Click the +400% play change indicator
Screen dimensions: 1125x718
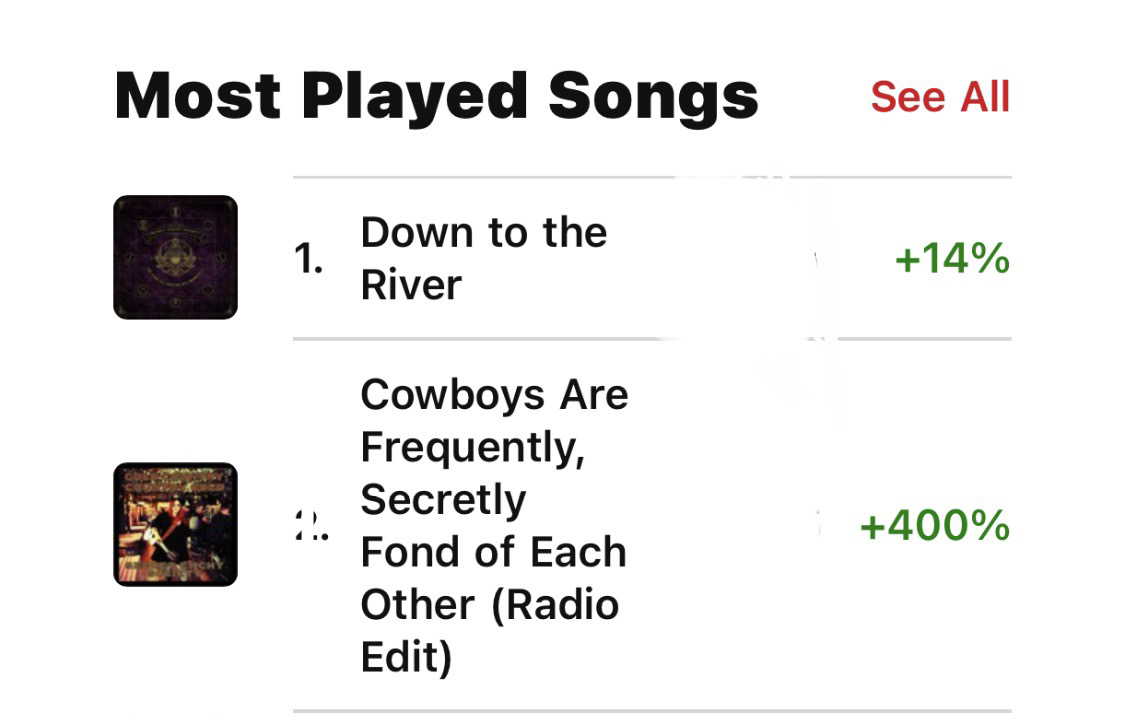(934, 525)
